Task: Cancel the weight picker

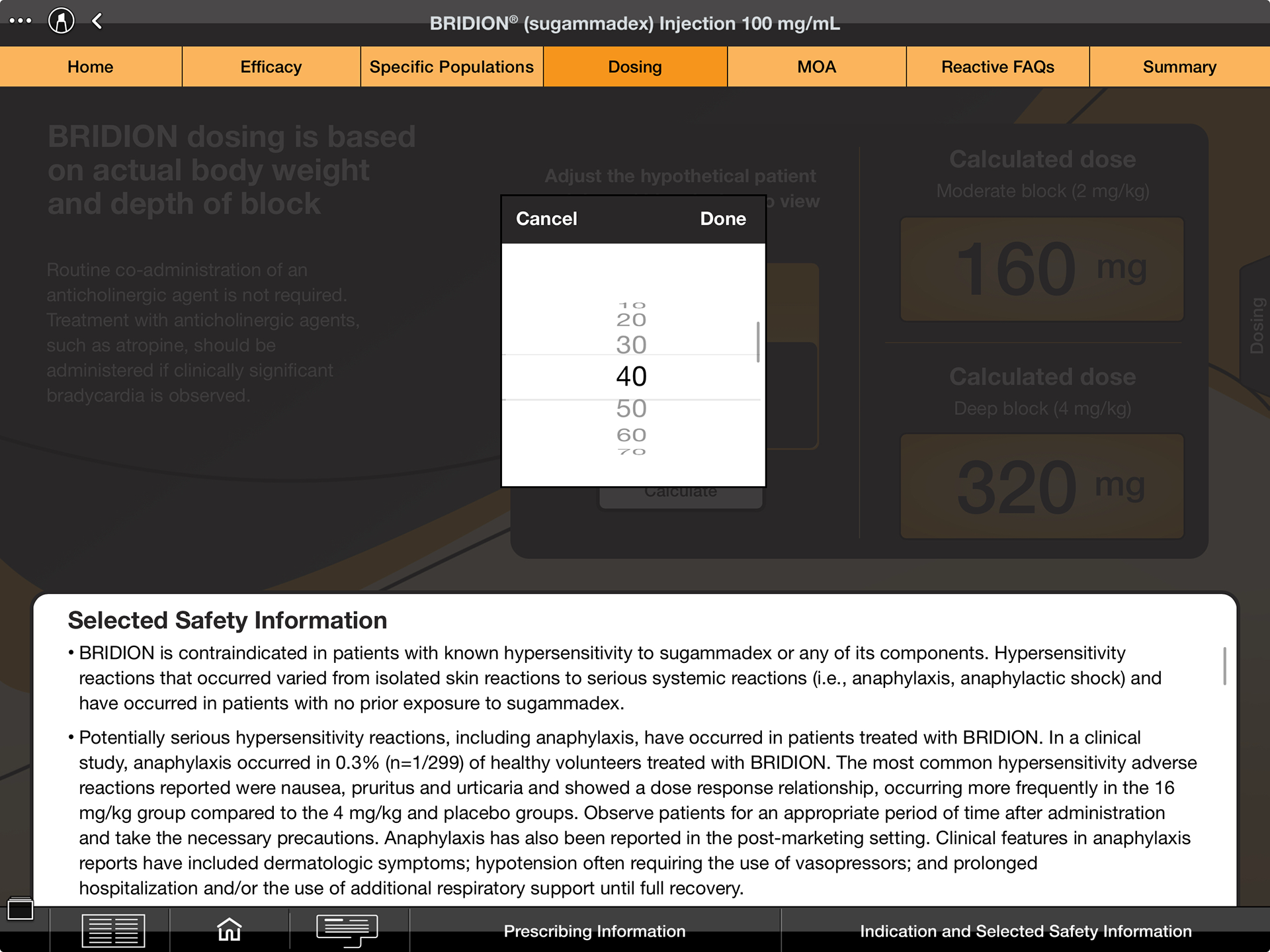Action: pos(546,219)
